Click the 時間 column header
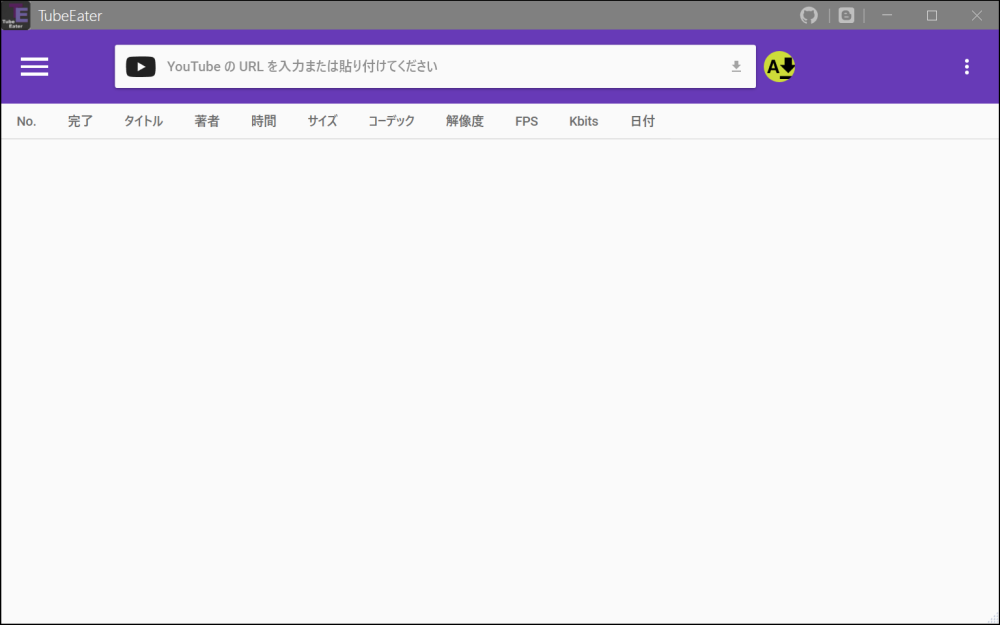This screenshot has height=625, width=1000. 263,121
